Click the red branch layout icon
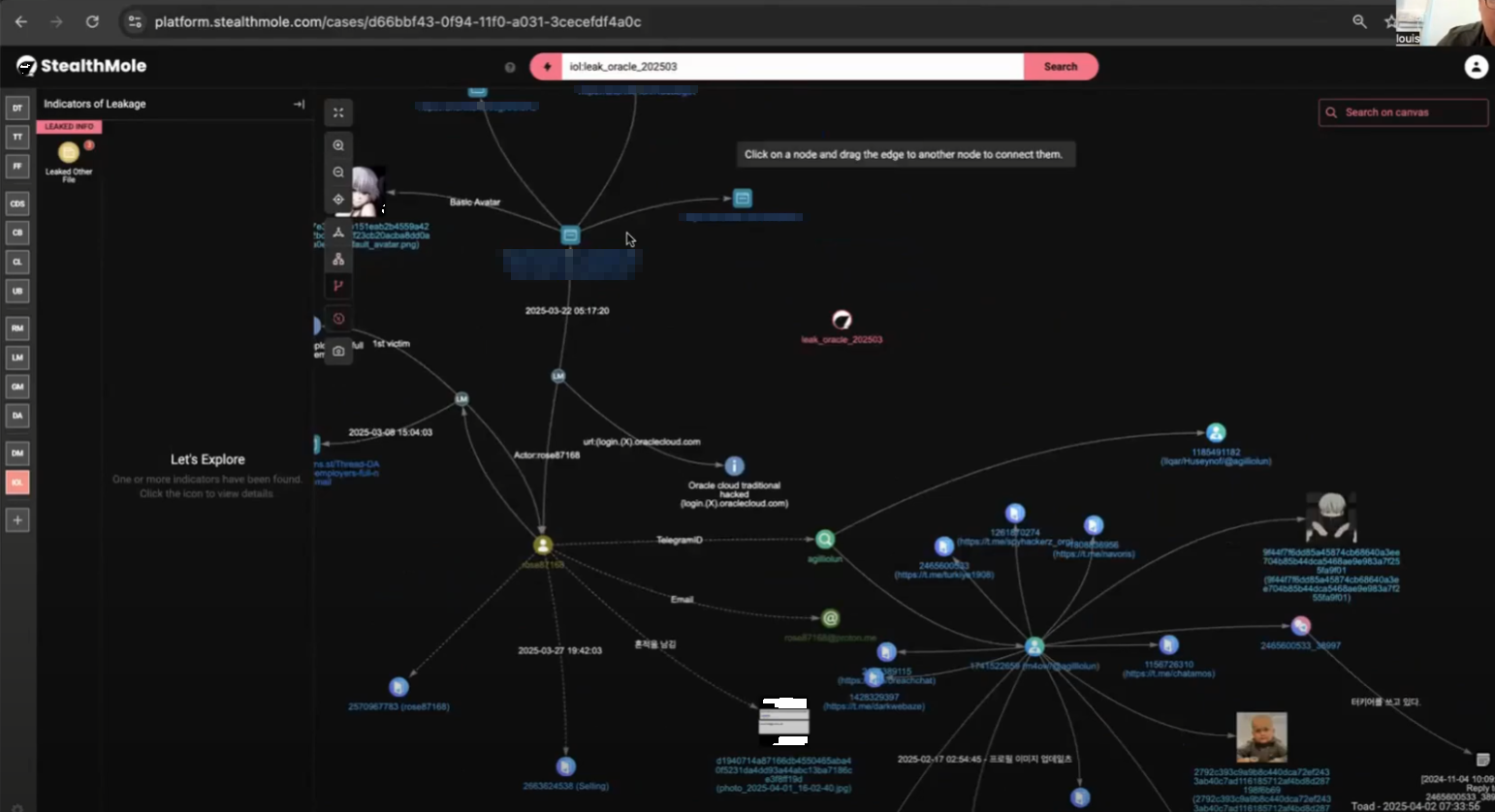This screenshot has height=812, width=1495. 338,286
